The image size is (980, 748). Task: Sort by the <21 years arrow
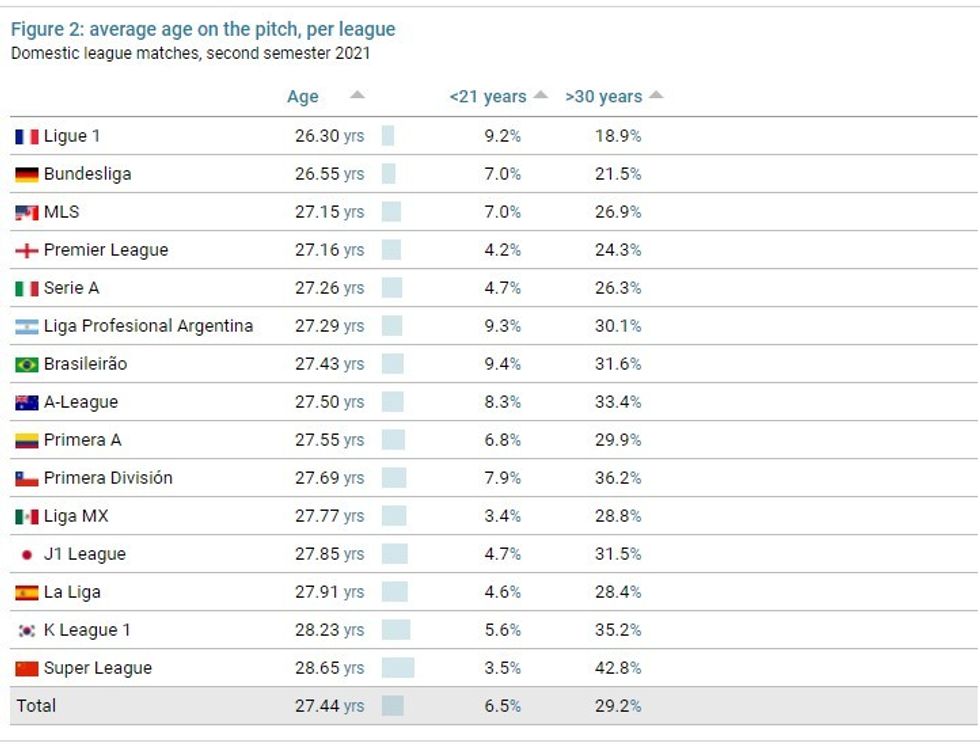541,95
